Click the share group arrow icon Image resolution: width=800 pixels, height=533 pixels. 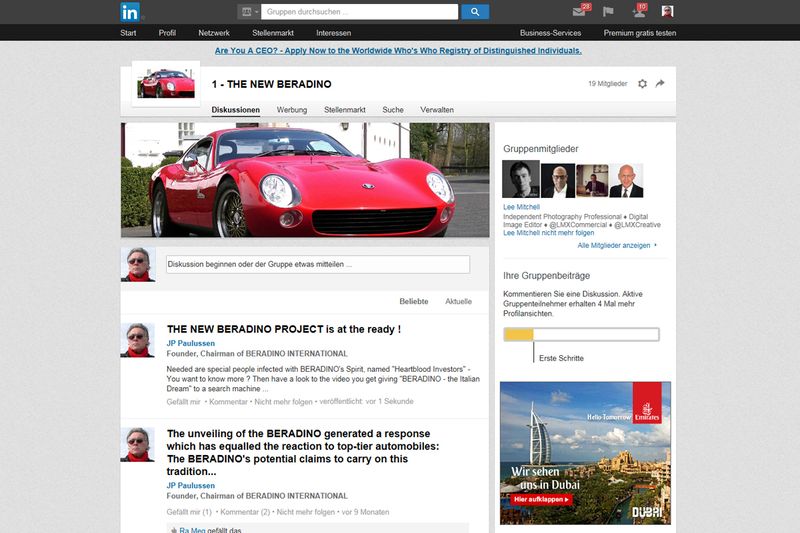click(x=660, y=83)
